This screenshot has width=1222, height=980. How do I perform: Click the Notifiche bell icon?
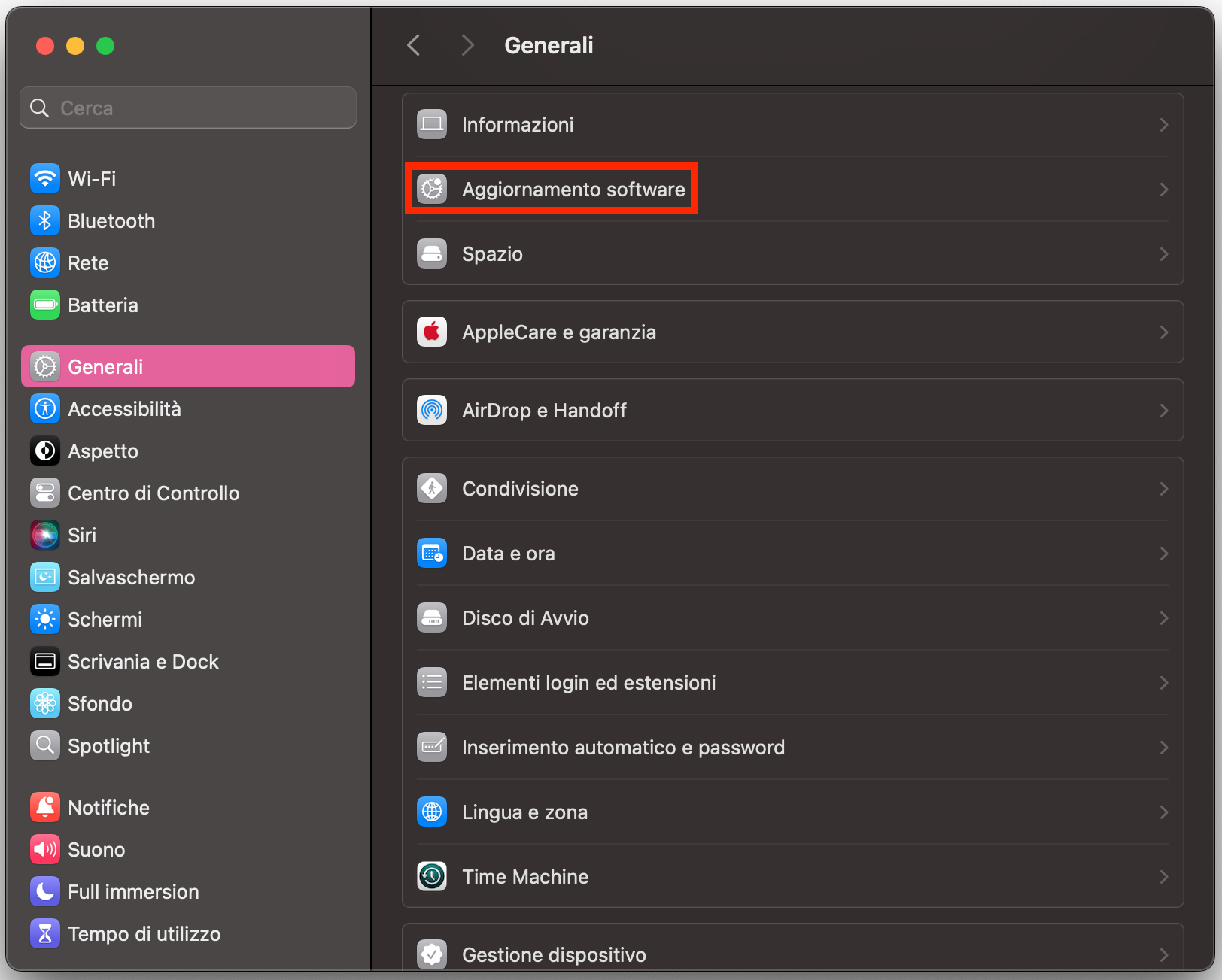[x=45, y=807]
